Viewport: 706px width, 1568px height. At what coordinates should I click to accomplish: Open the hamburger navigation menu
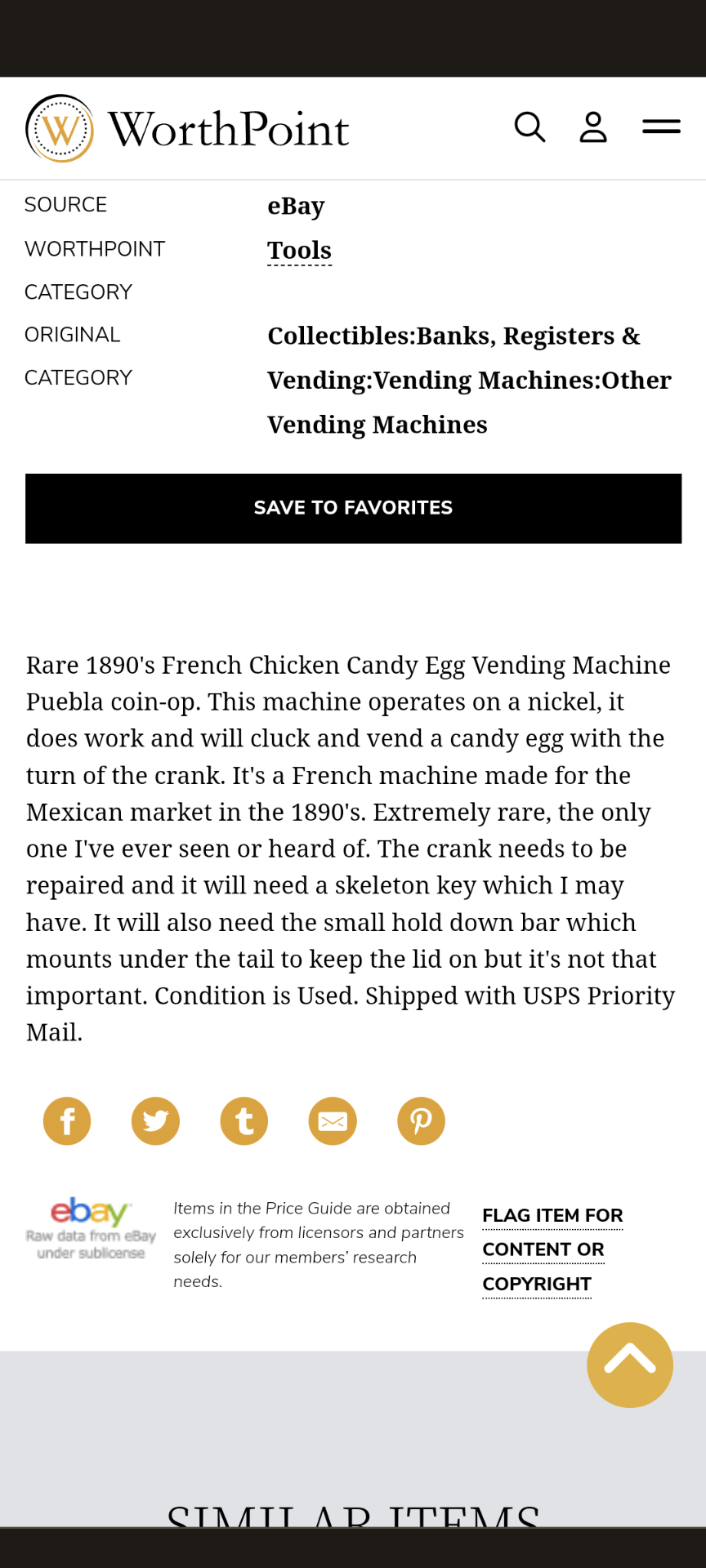pos(661,127)
